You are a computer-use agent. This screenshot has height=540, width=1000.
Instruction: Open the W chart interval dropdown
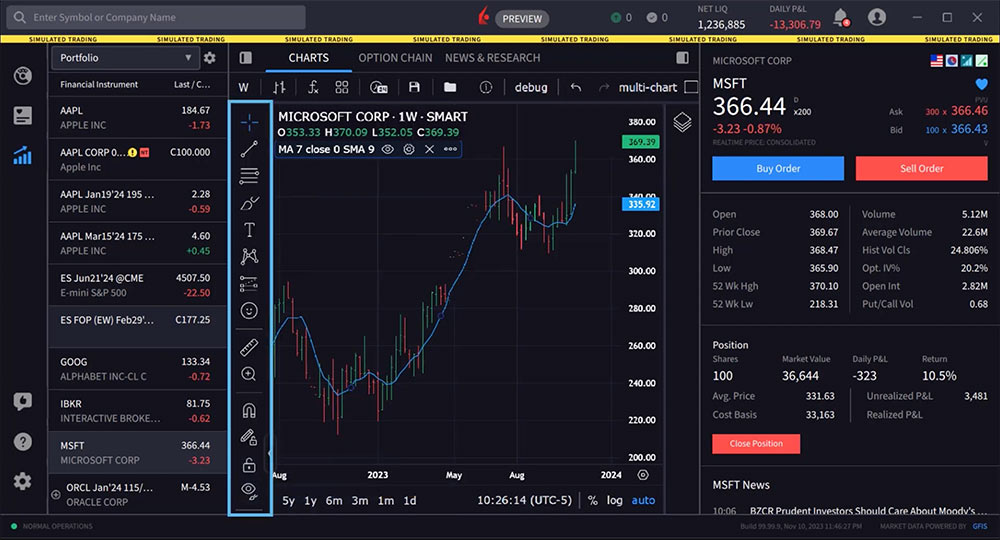(243, 87)
